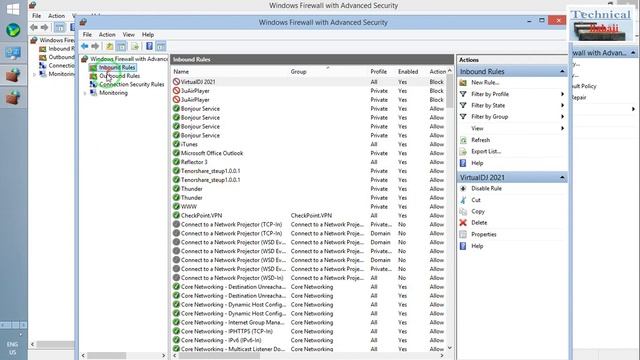Click the rules list vertical scrollbar thumb
The width and height of the screenshot is (640, 360).
(450, 91)
